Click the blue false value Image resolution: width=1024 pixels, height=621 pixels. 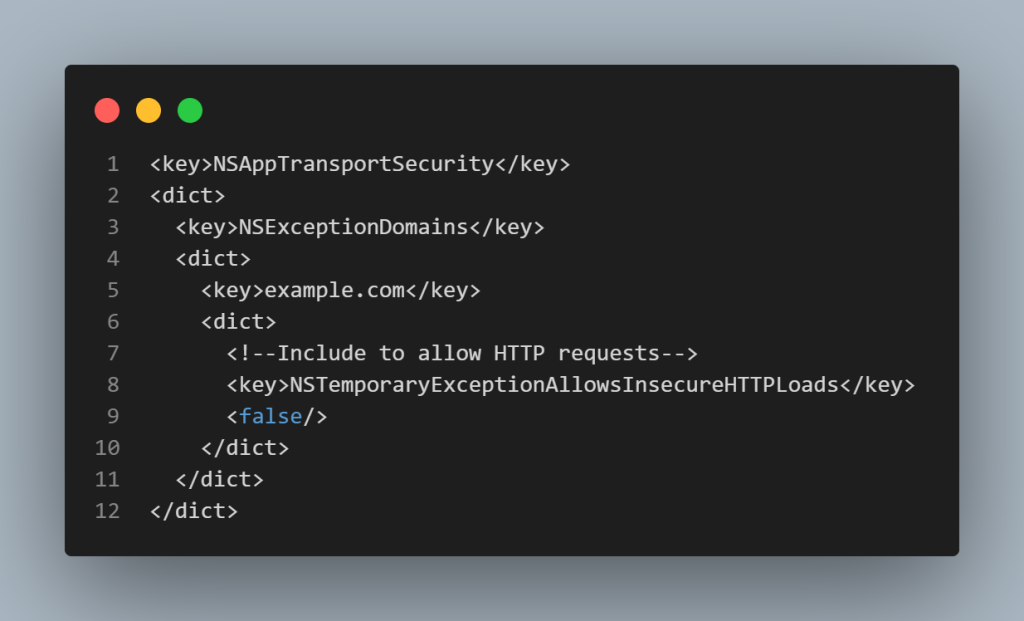tap(270, 416)
